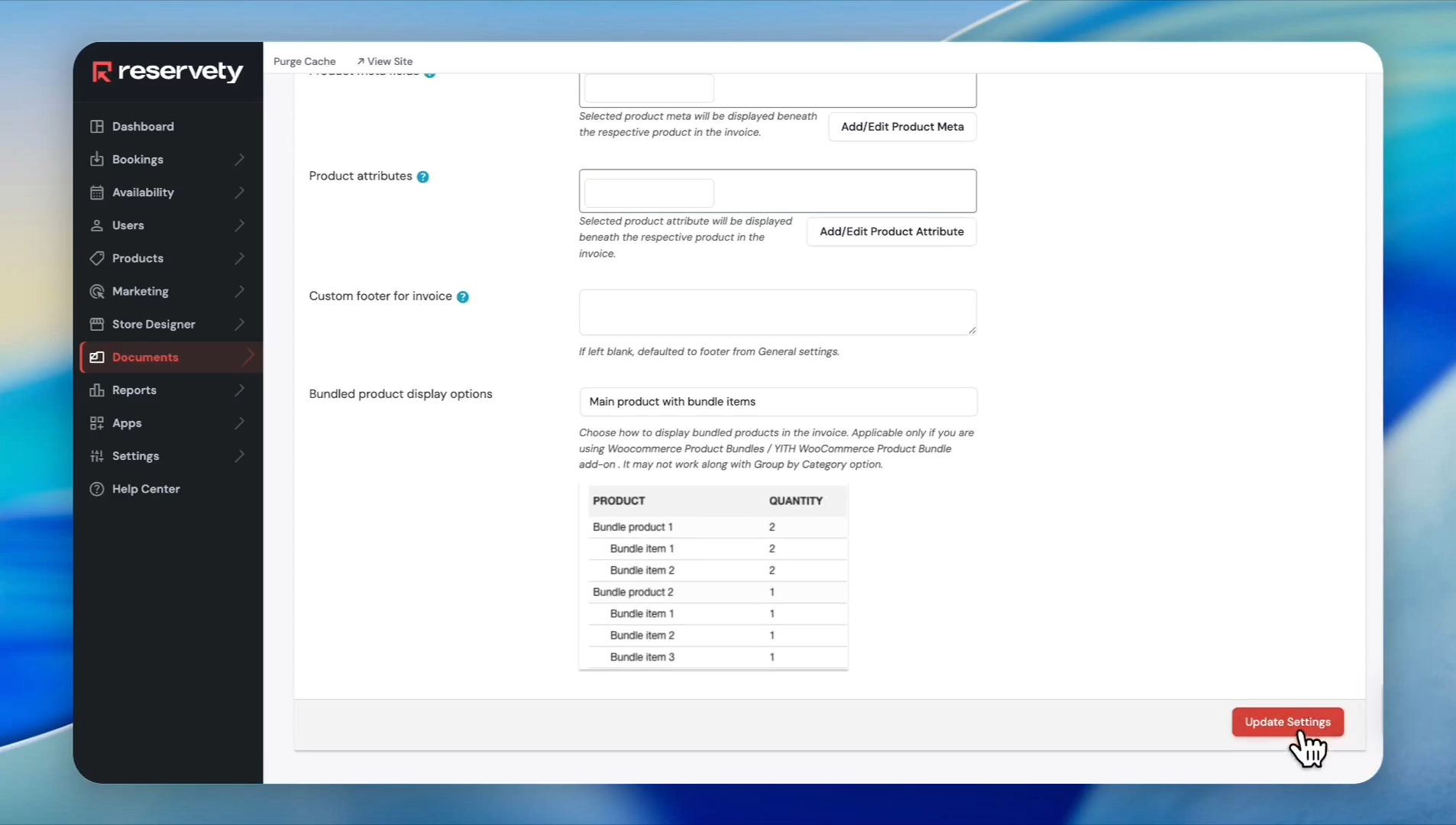Click the Store Designer storefront icon

coord(97,324)
